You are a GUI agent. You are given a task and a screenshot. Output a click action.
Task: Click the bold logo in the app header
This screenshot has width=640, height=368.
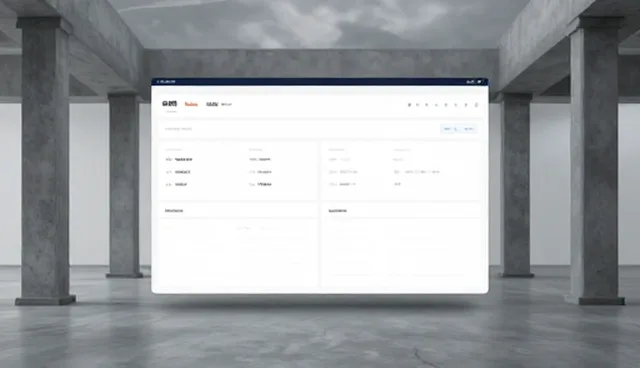[x=169, y=104]
